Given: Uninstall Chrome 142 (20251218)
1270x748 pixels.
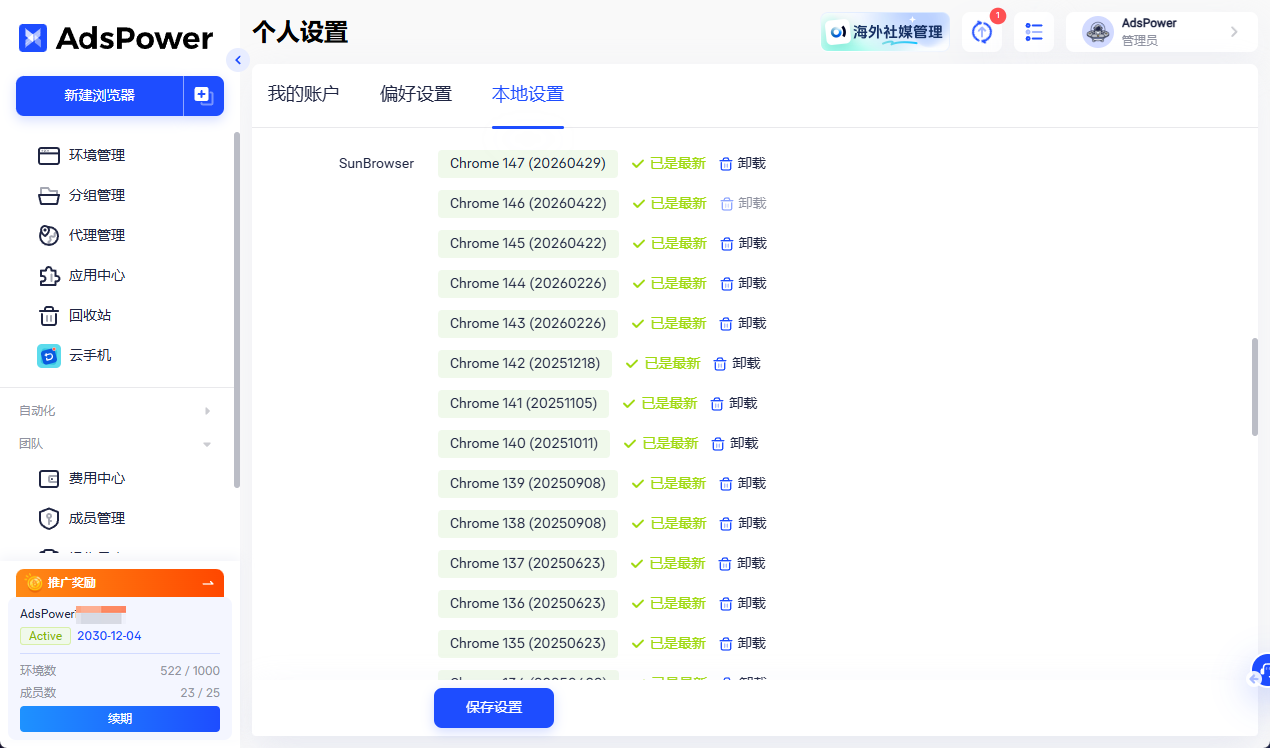Looking at the screenshot, I should coord(737,363).
